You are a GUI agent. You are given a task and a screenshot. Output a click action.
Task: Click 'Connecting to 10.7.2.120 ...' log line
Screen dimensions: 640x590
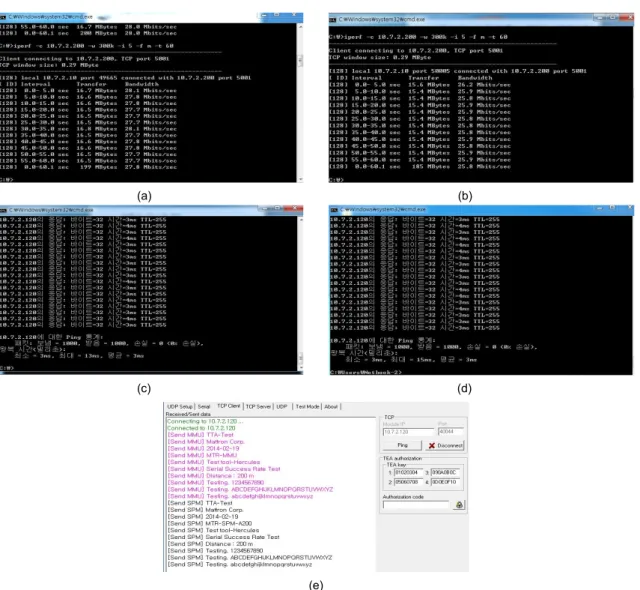pyautogui.click(x=205, y=421)
